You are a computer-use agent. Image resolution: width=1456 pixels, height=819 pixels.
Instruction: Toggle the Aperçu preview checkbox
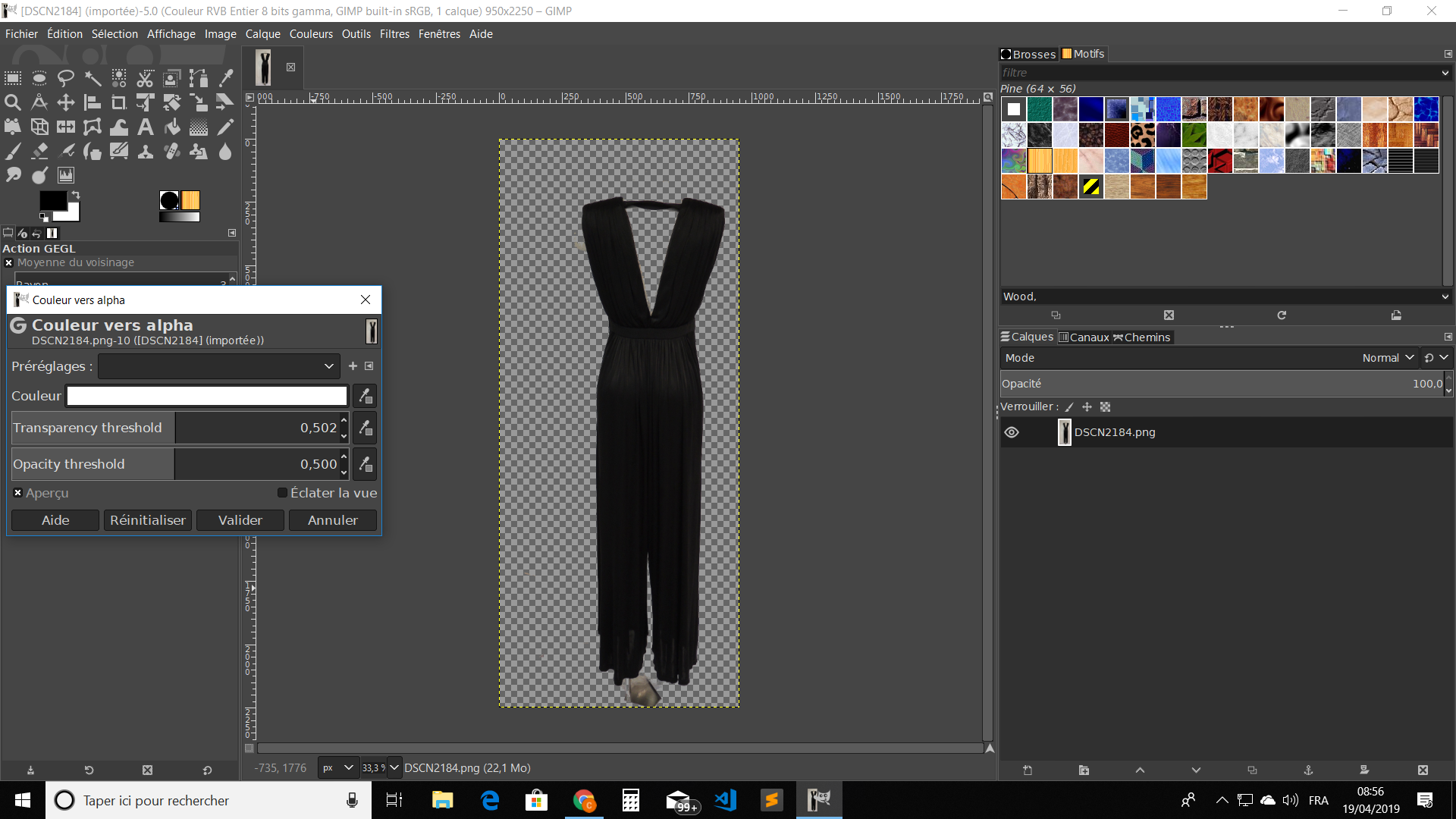[x=18, y=493]
